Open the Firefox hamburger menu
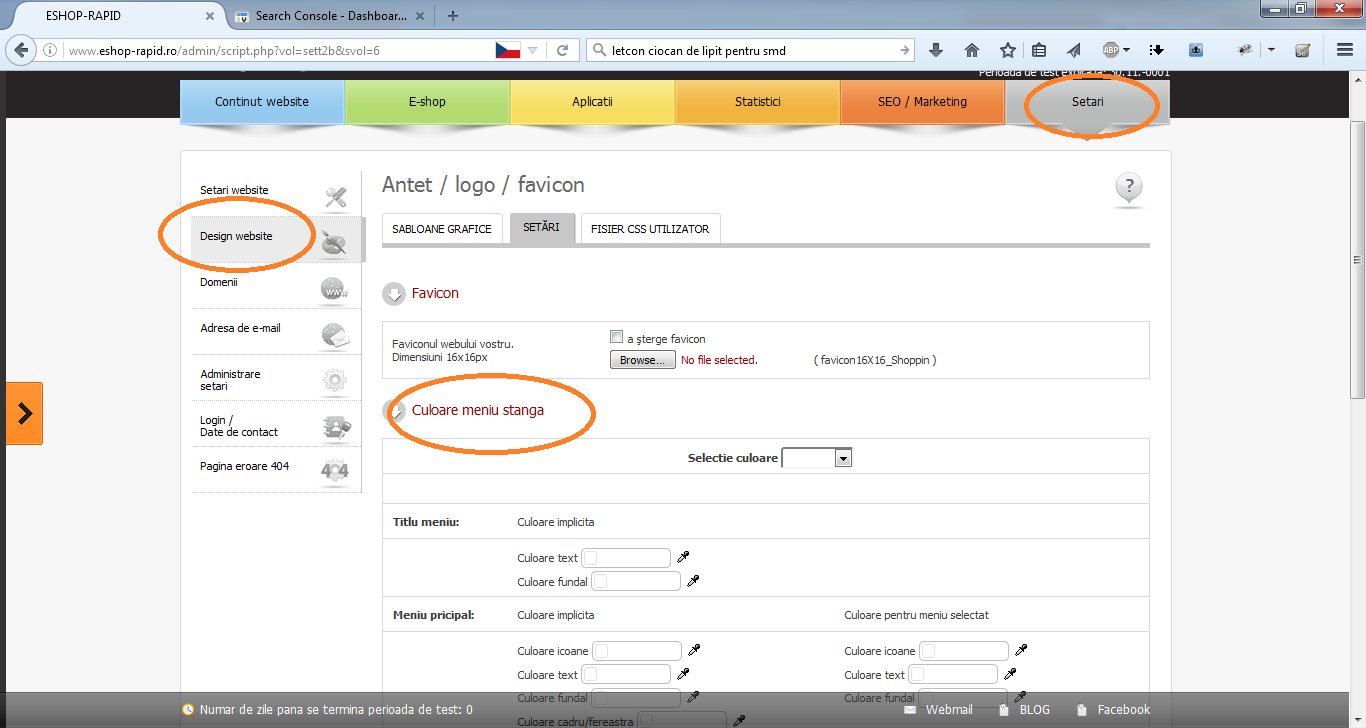This screenshot has height=728, width=1366. (1345, 50)
